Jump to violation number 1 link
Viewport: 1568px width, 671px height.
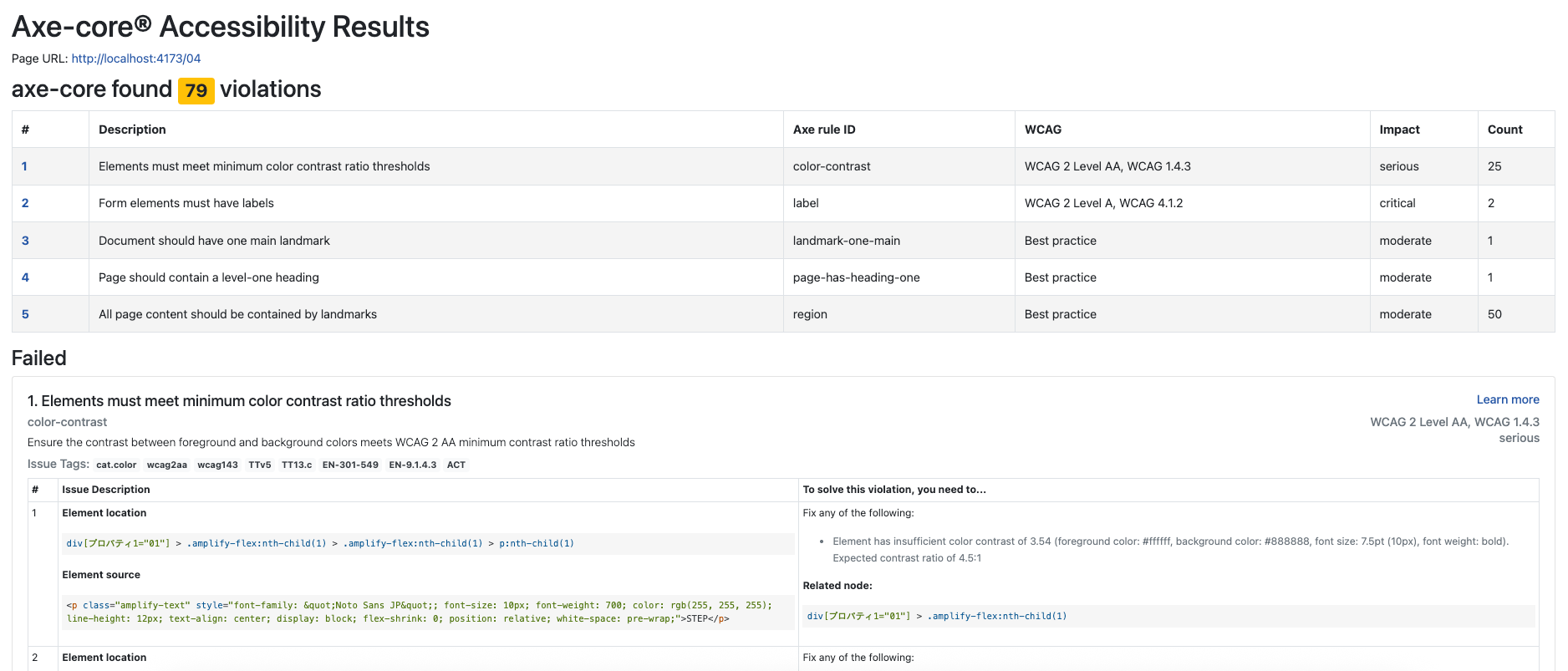(x=24, y=166)
